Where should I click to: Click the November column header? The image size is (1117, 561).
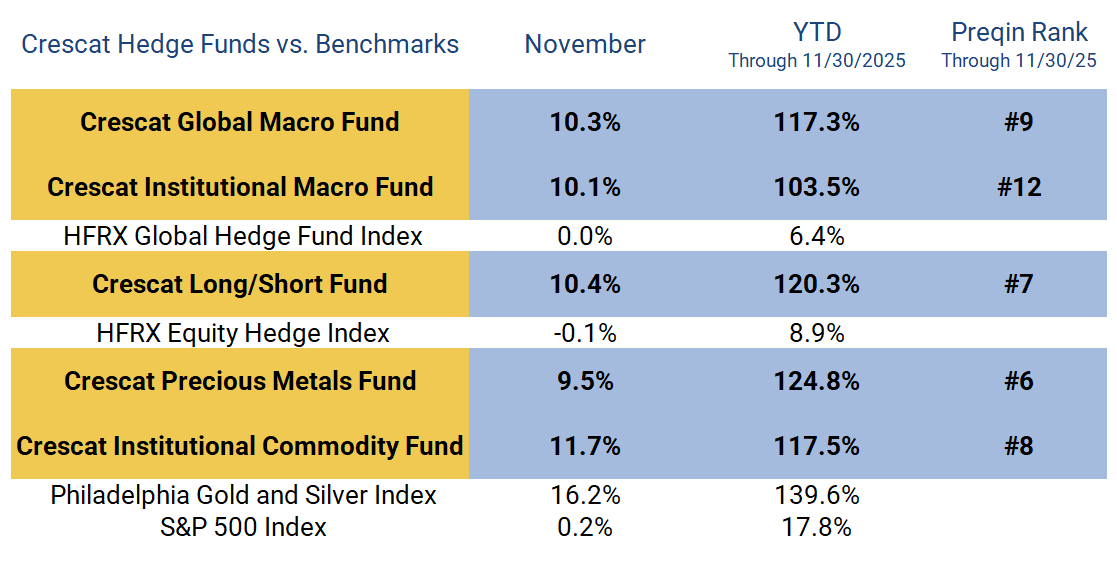coord(585,45)
